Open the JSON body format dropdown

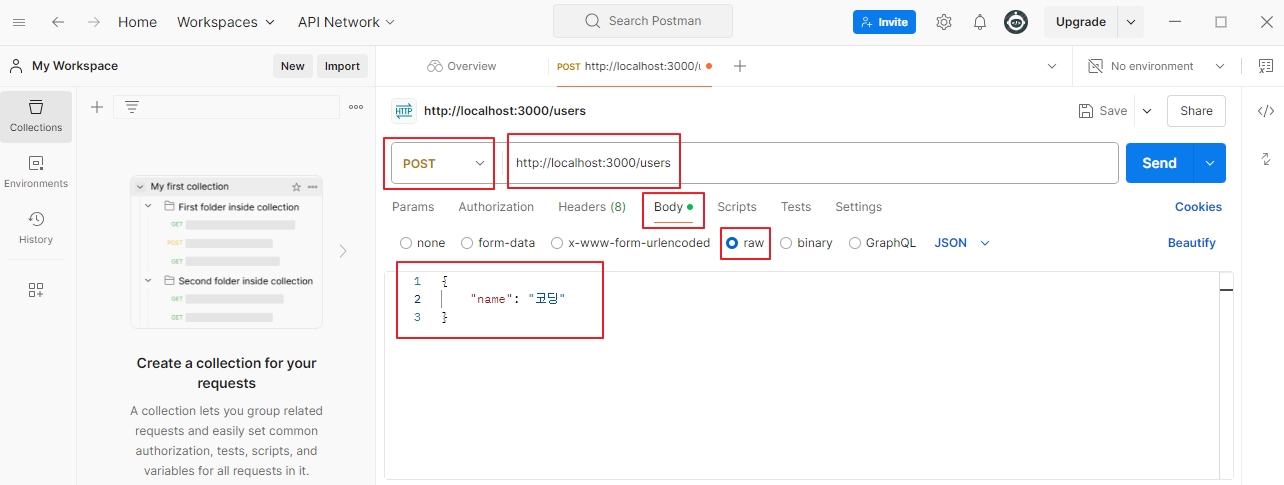[962, 243]
